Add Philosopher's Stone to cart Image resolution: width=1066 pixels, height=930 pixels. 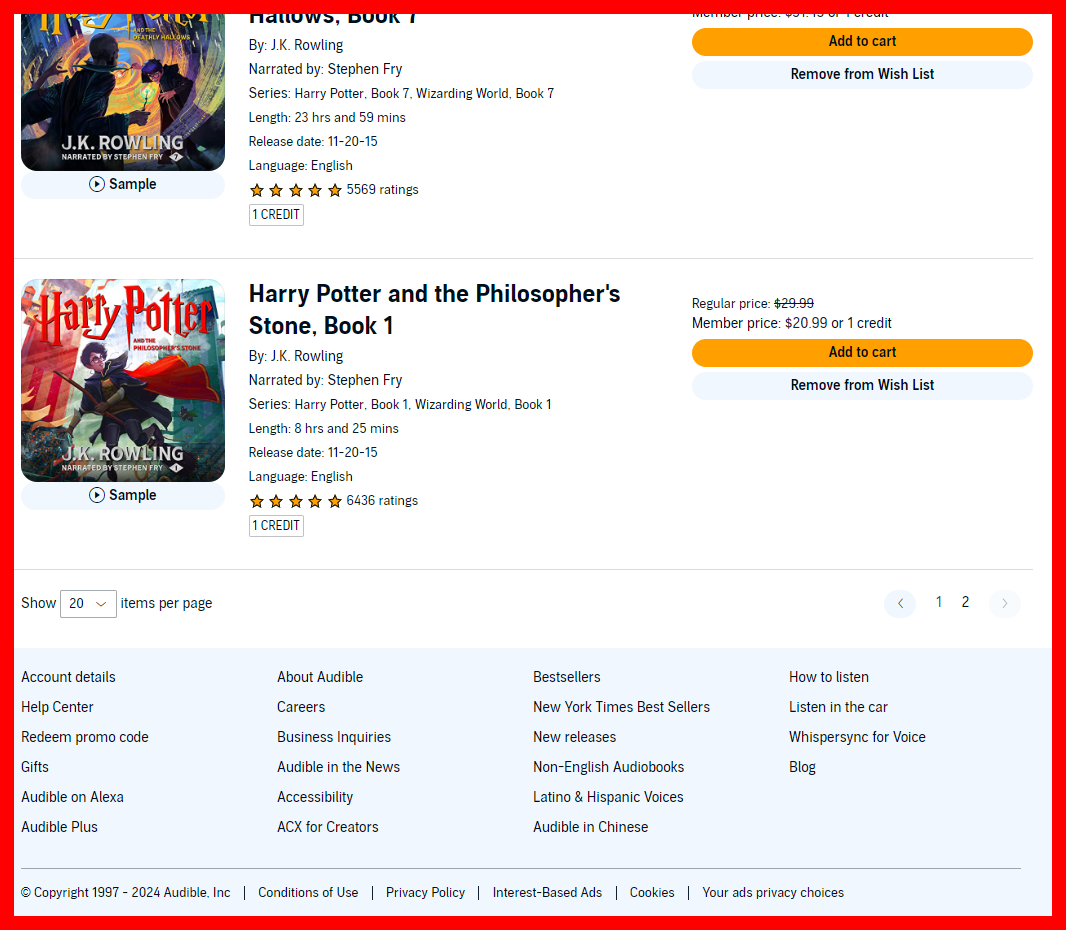862,352
